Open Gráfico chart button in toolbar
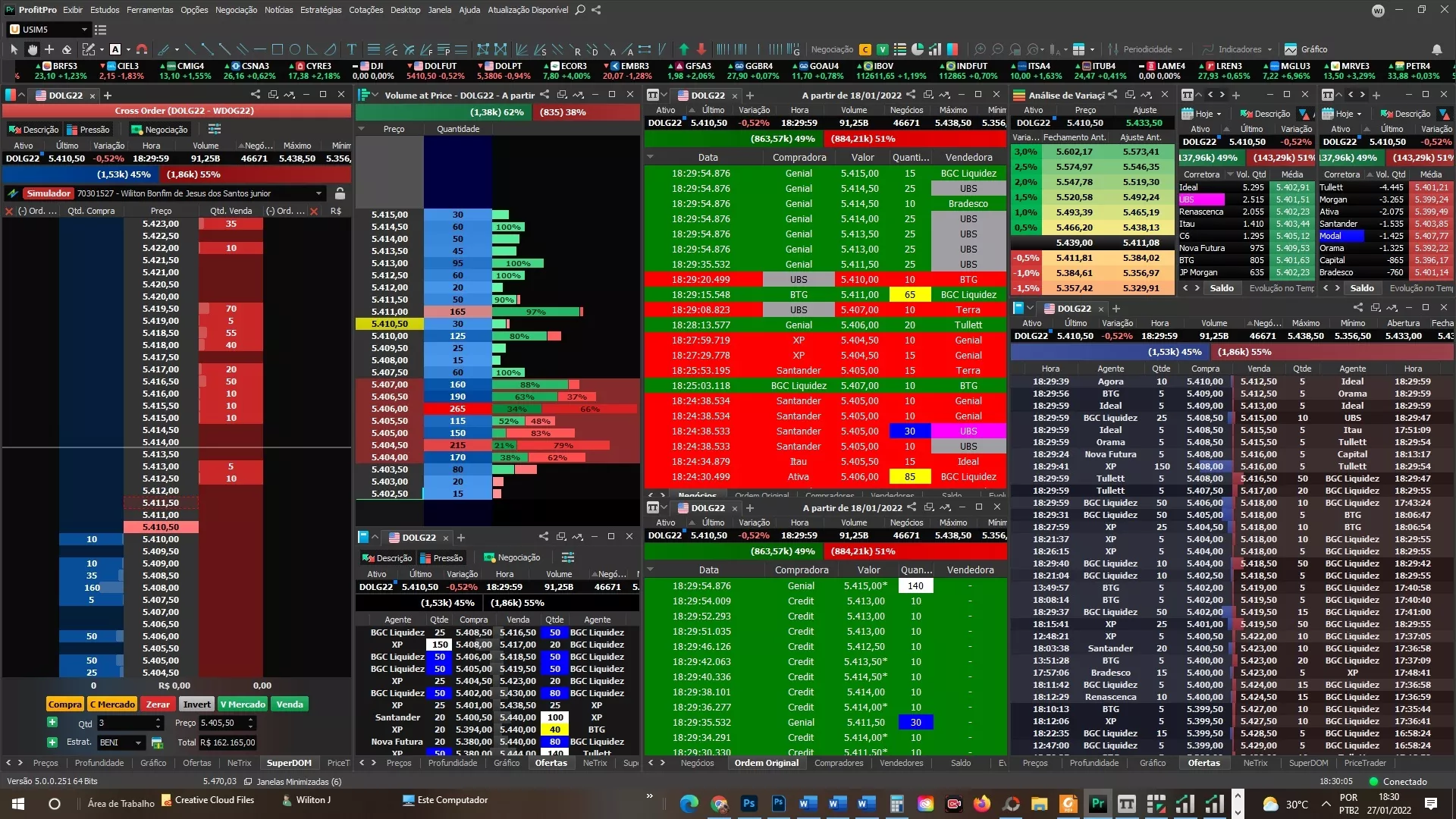This screenshot has height=819, width=1456. [x=1306, y=49]
